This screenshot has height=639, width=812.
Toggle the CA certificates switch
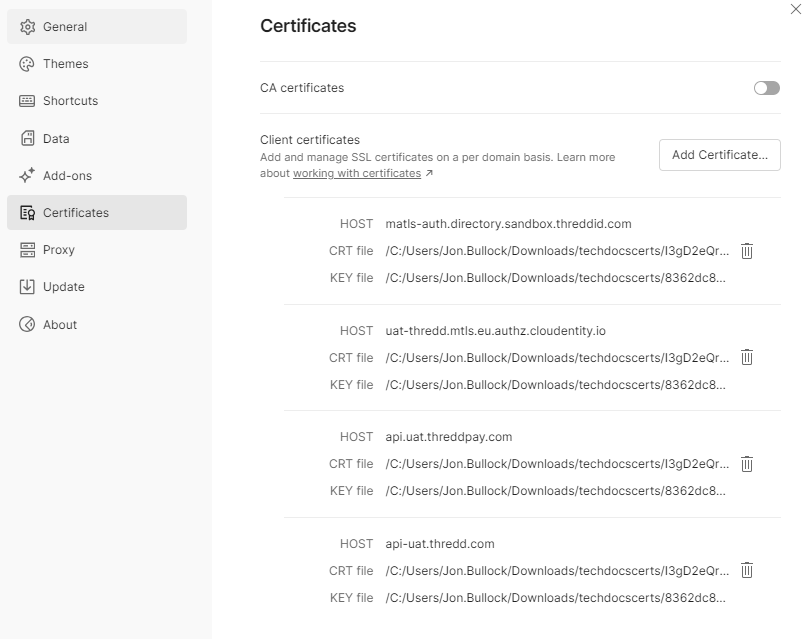766,88
